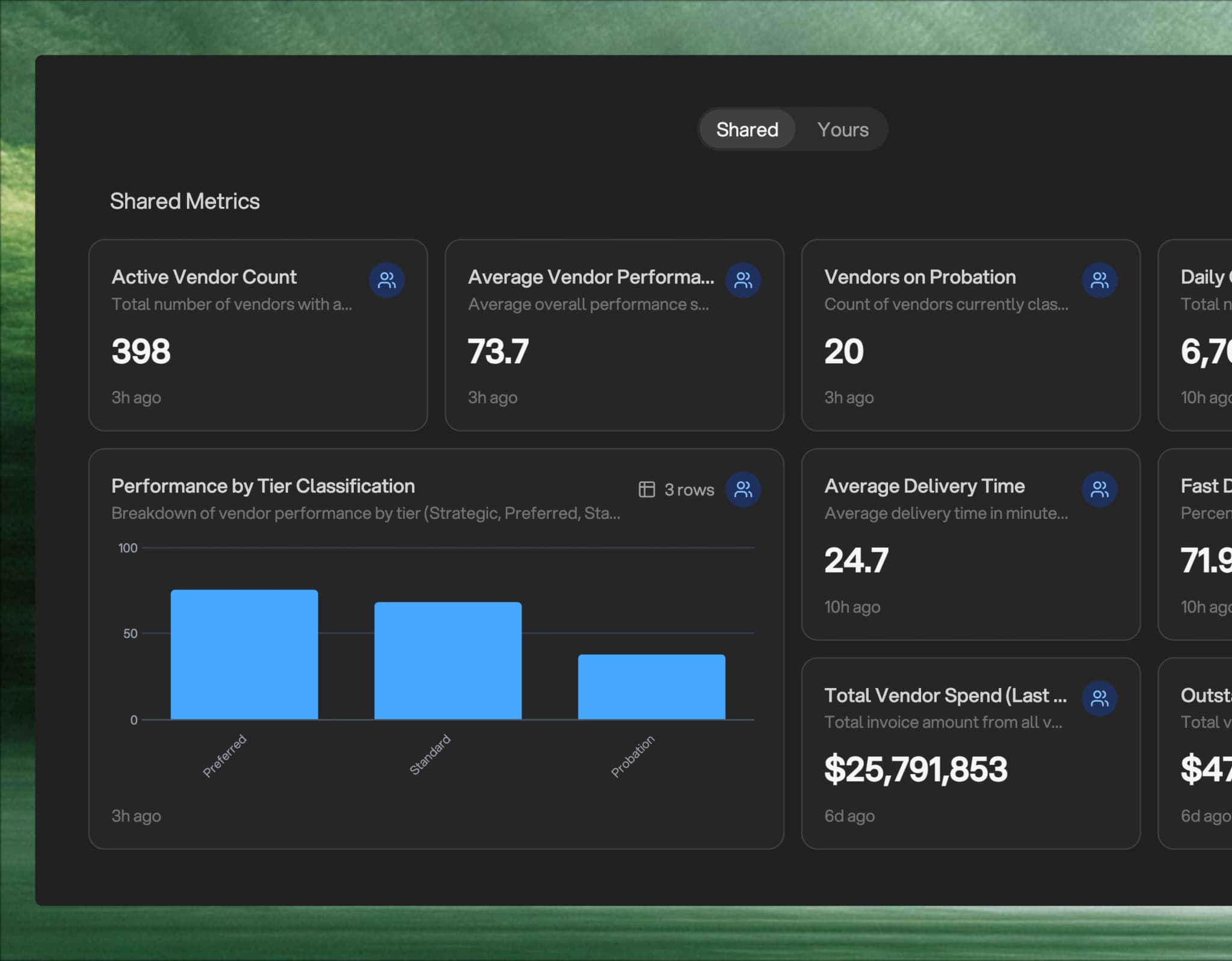Select the Preferred bar in the chart
The width and height of the screenshot is (1232, 961).
(244, 656)
